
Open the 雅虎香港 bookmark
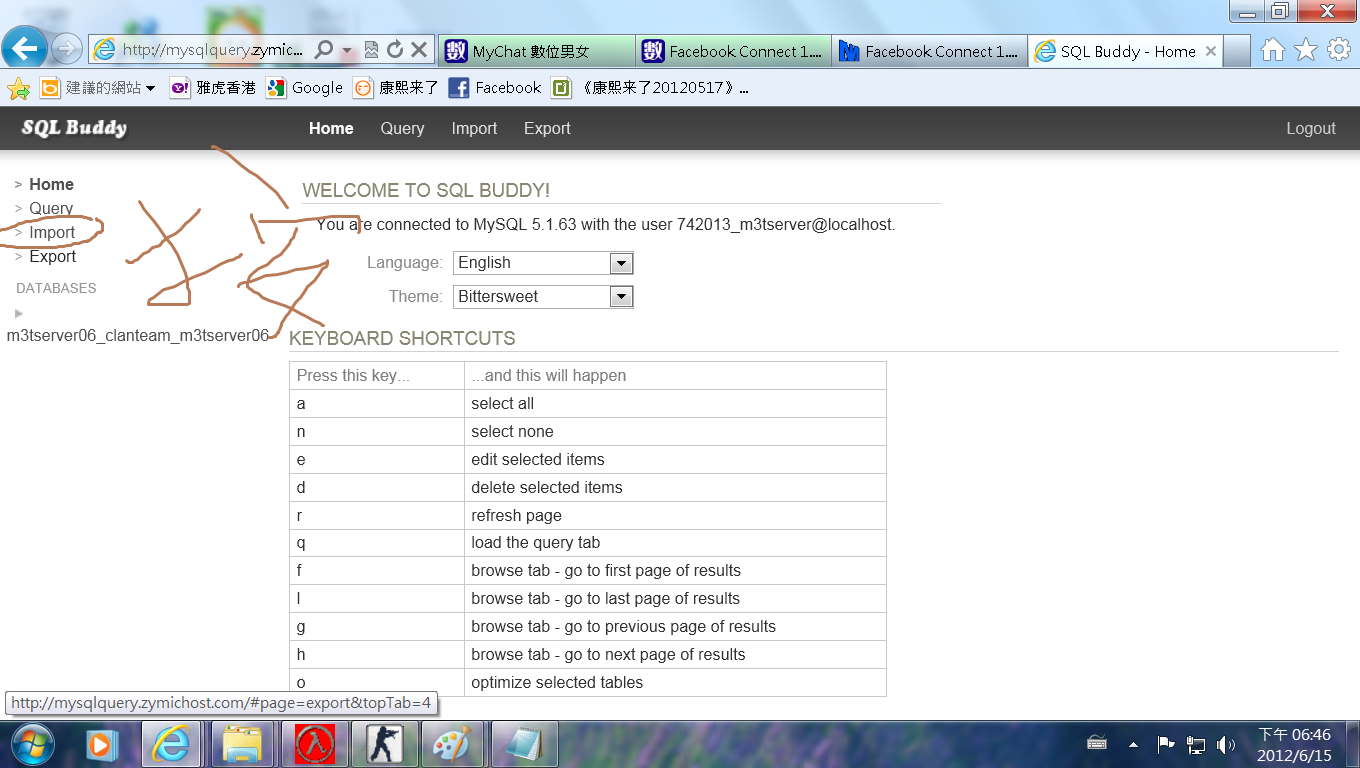pos(213,88)
